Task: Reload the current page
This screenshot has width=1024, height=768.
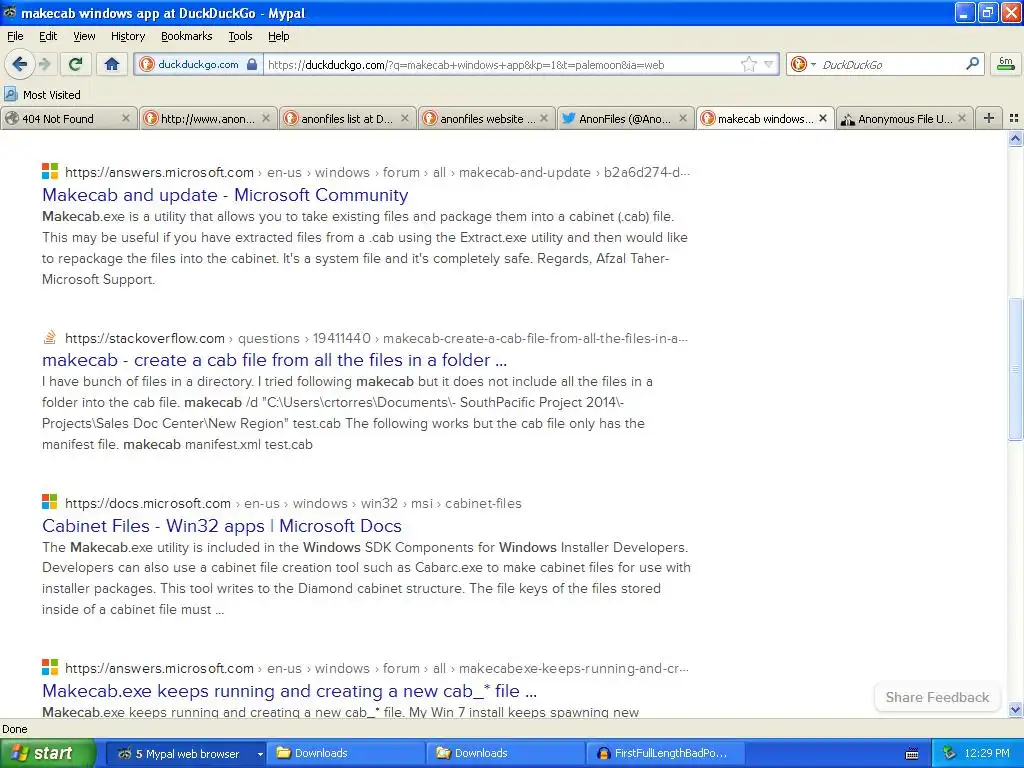Action: (76, 64)
